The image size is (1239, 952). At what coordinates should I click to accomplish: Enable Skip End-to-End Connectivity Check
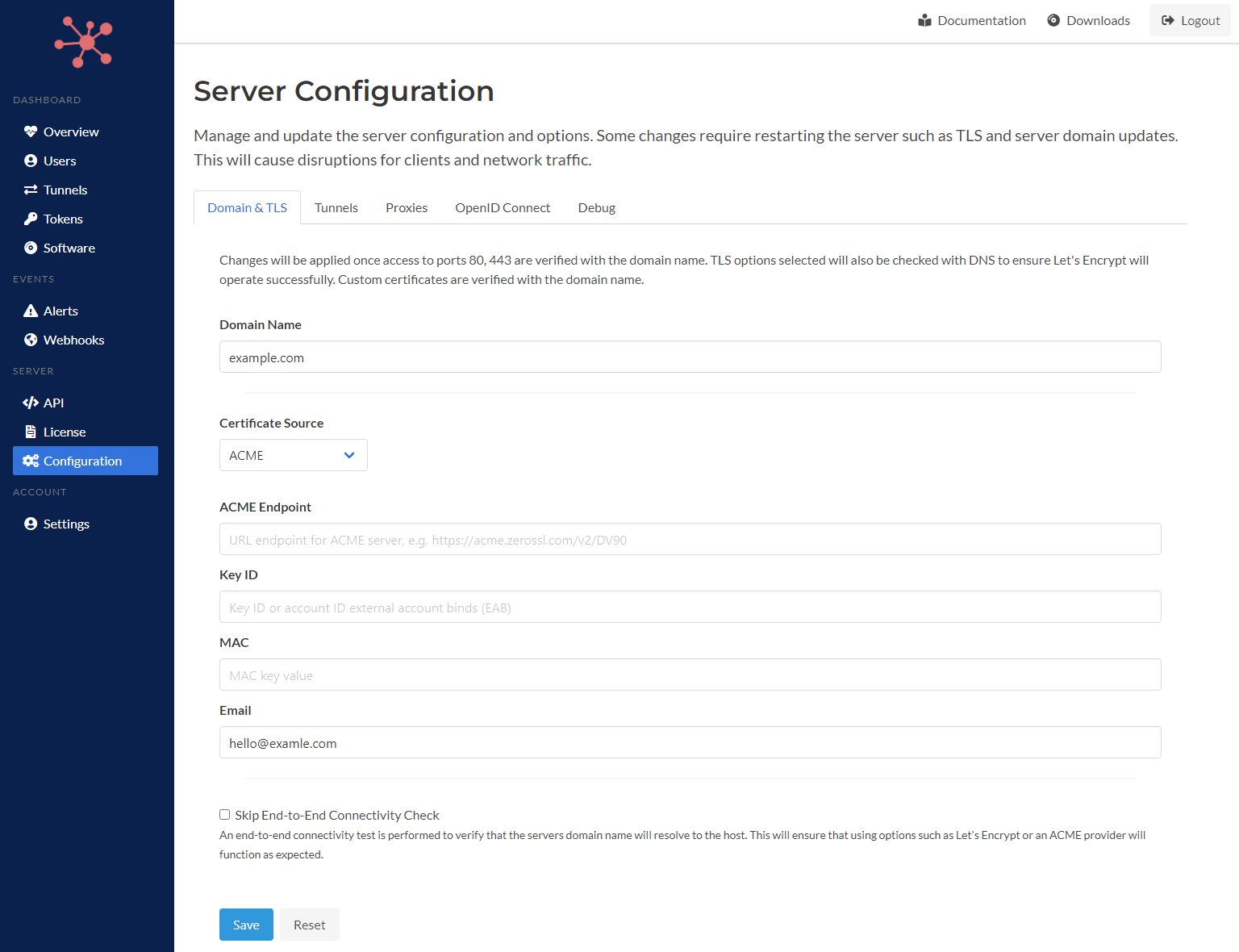224,814
